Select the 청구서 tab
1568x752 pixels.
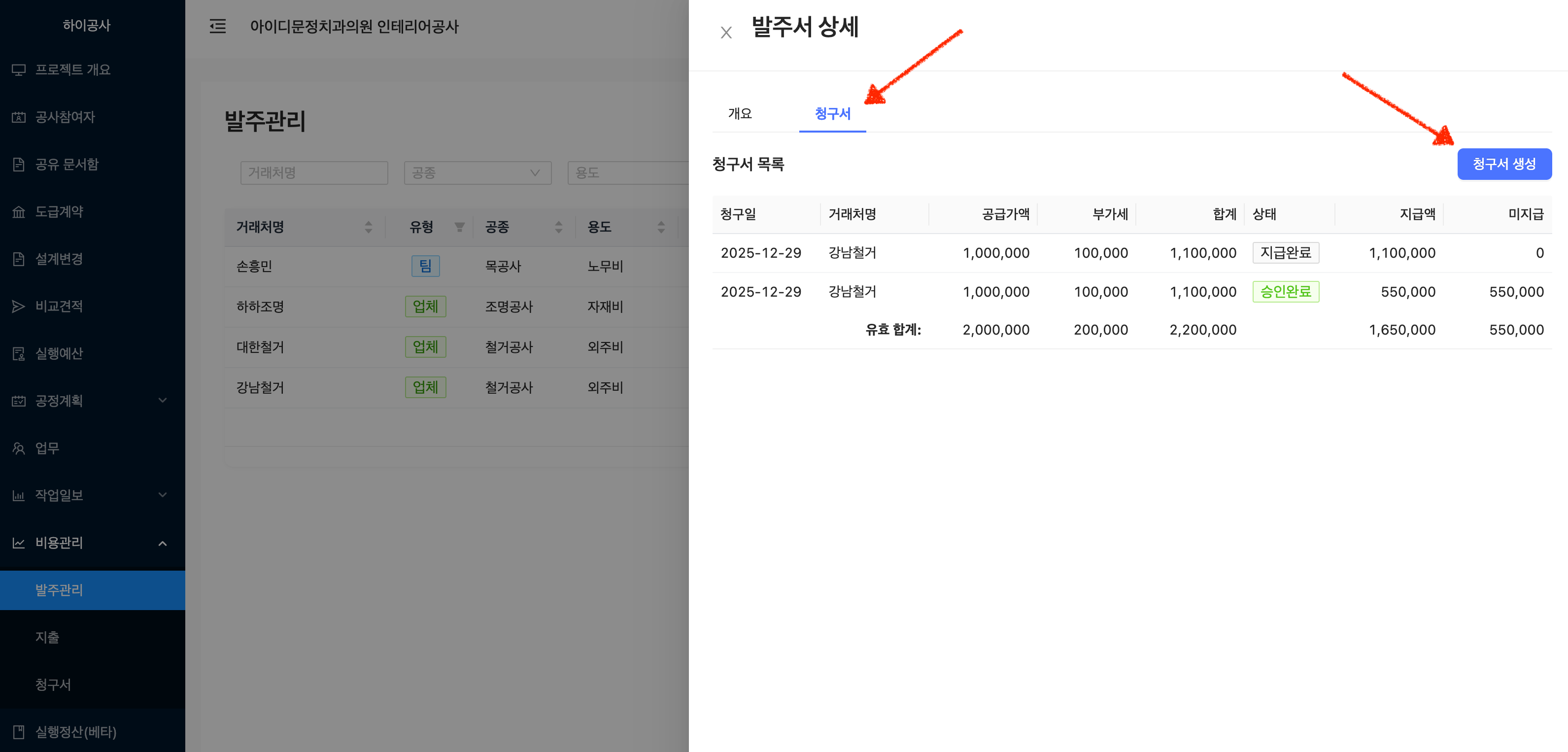[832, 113]
